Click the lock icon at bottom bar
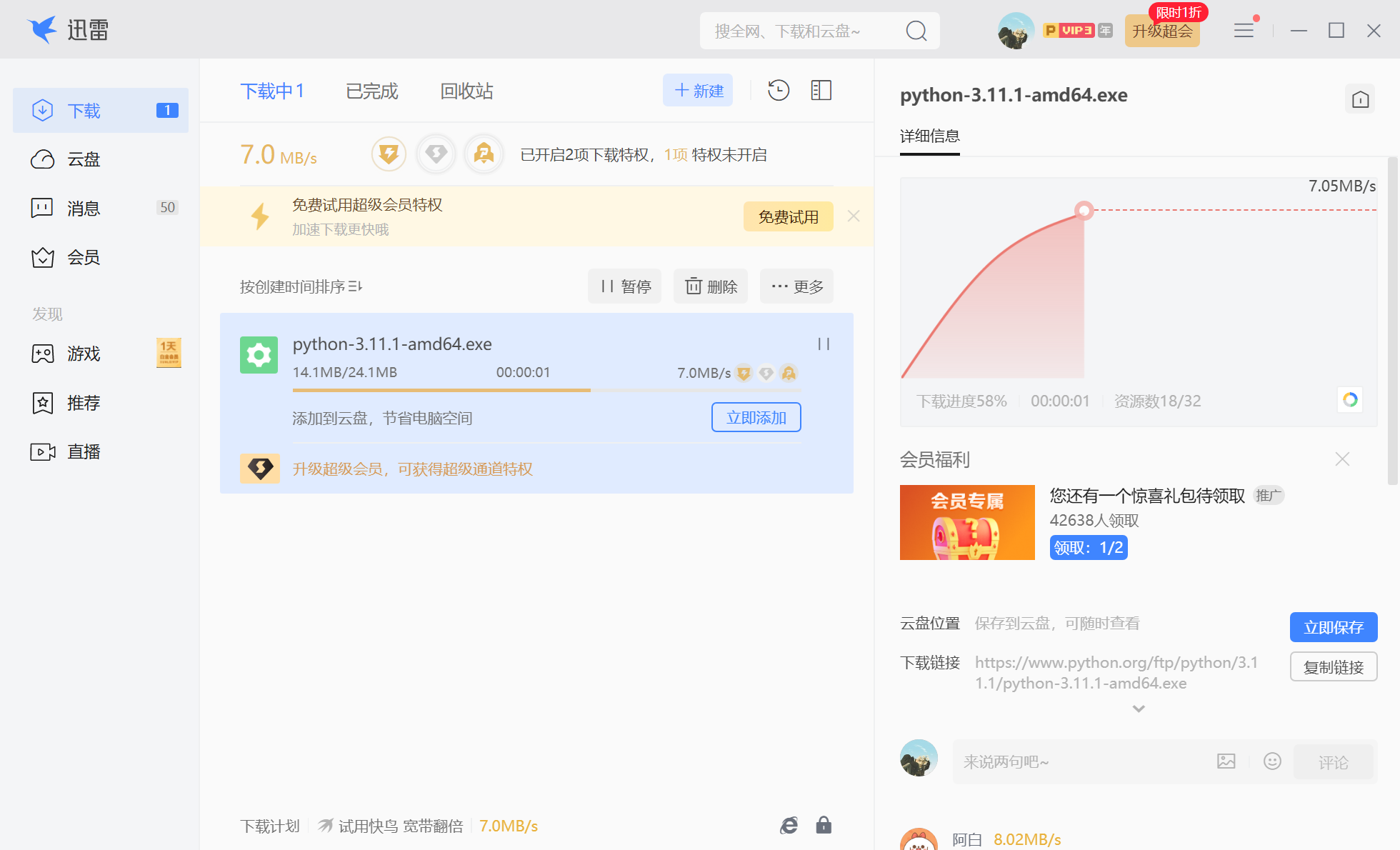Screen dimensions: 1400x850 click(x=824, y=826)
